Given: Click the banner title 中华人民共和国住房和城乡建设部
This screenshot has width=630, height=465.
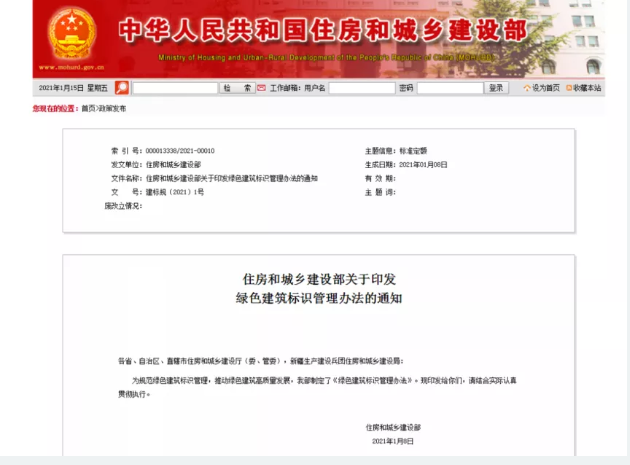Looking at the screenshot, I should (x=323, y=30).
